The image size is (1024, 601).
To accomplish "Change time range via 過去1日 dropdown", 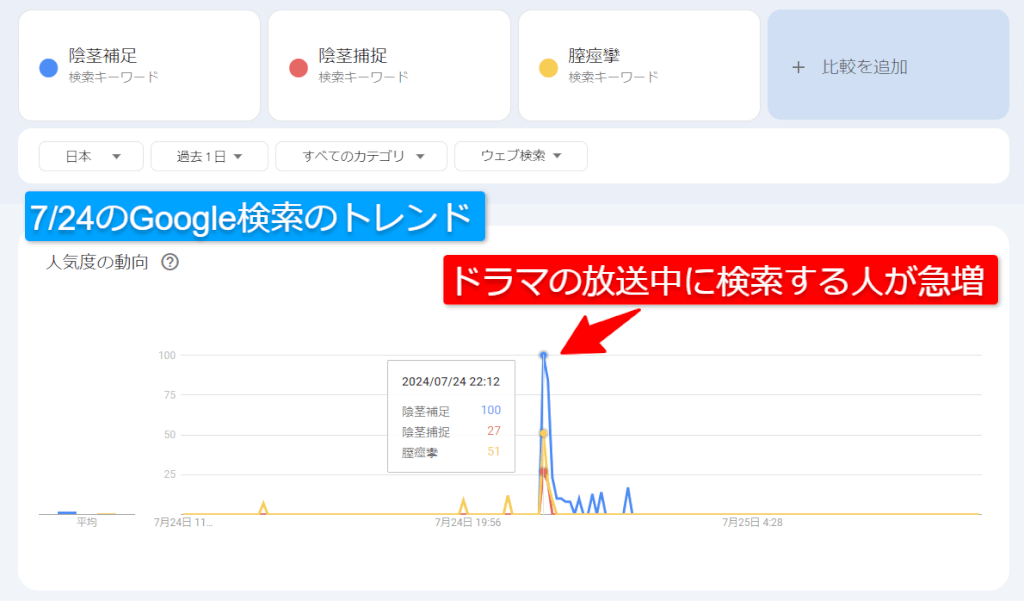I will pyautogui.click(x=209, y=156).
